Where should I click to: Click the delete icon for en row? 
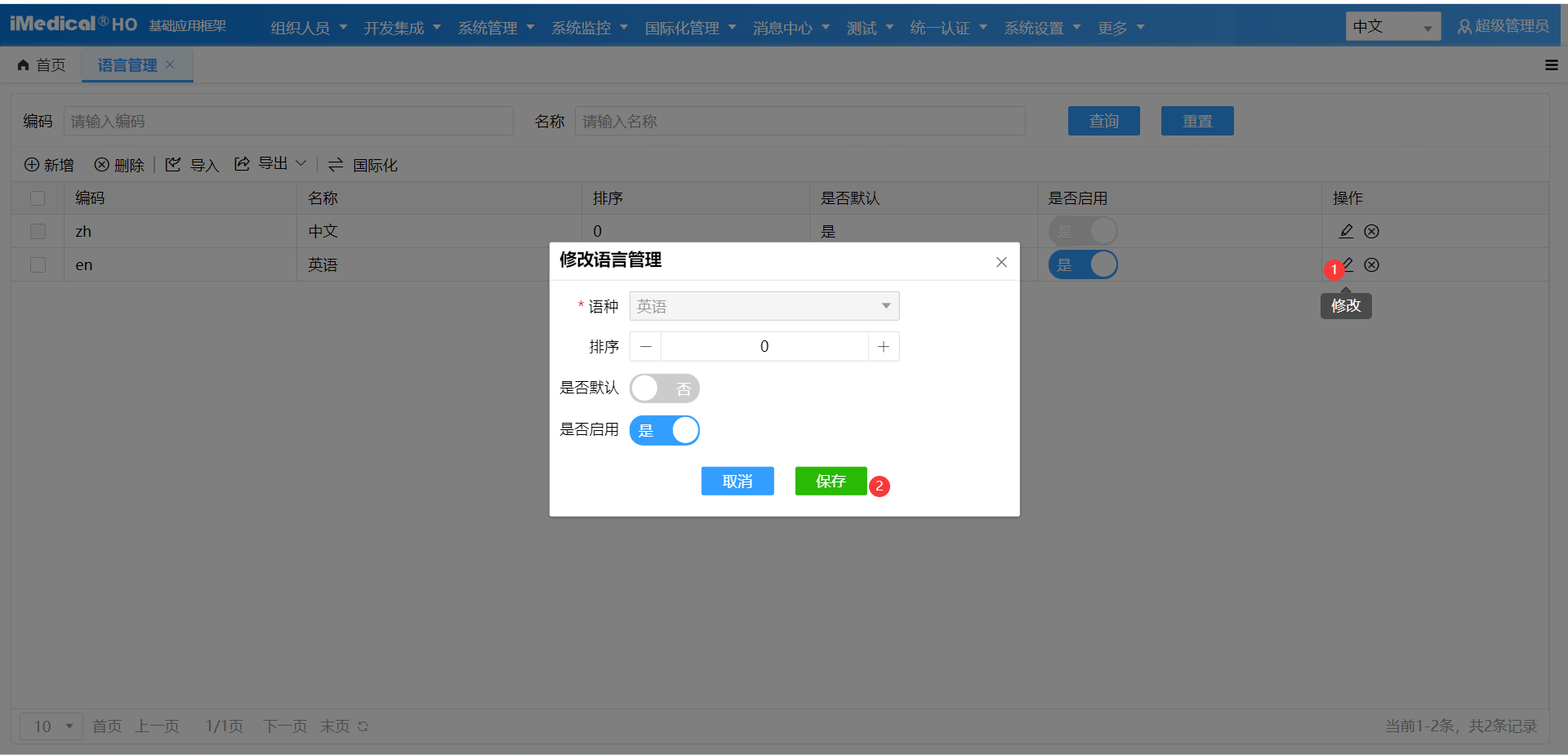coord(1372,264)
